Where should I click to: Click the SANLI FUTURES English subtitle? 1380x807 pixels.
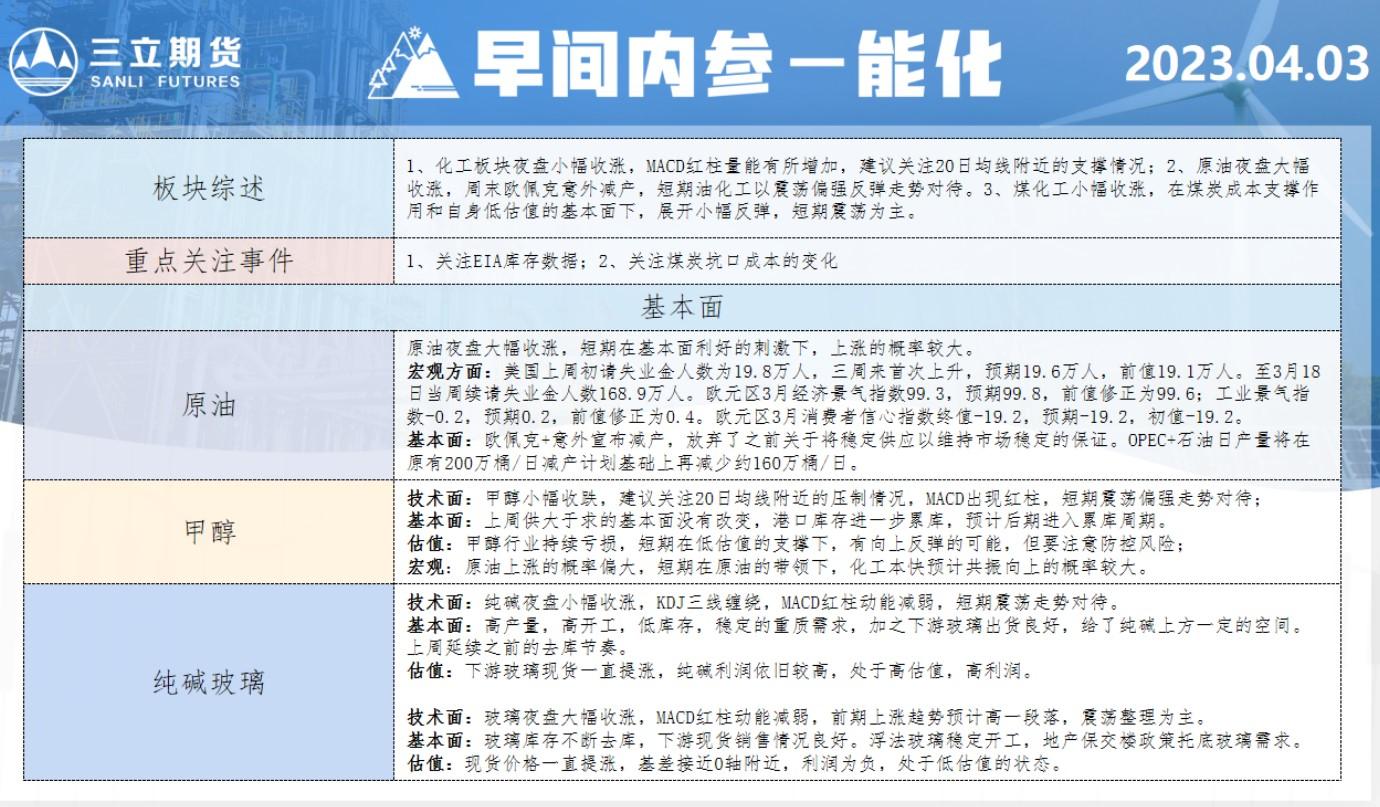click(165, 82)
